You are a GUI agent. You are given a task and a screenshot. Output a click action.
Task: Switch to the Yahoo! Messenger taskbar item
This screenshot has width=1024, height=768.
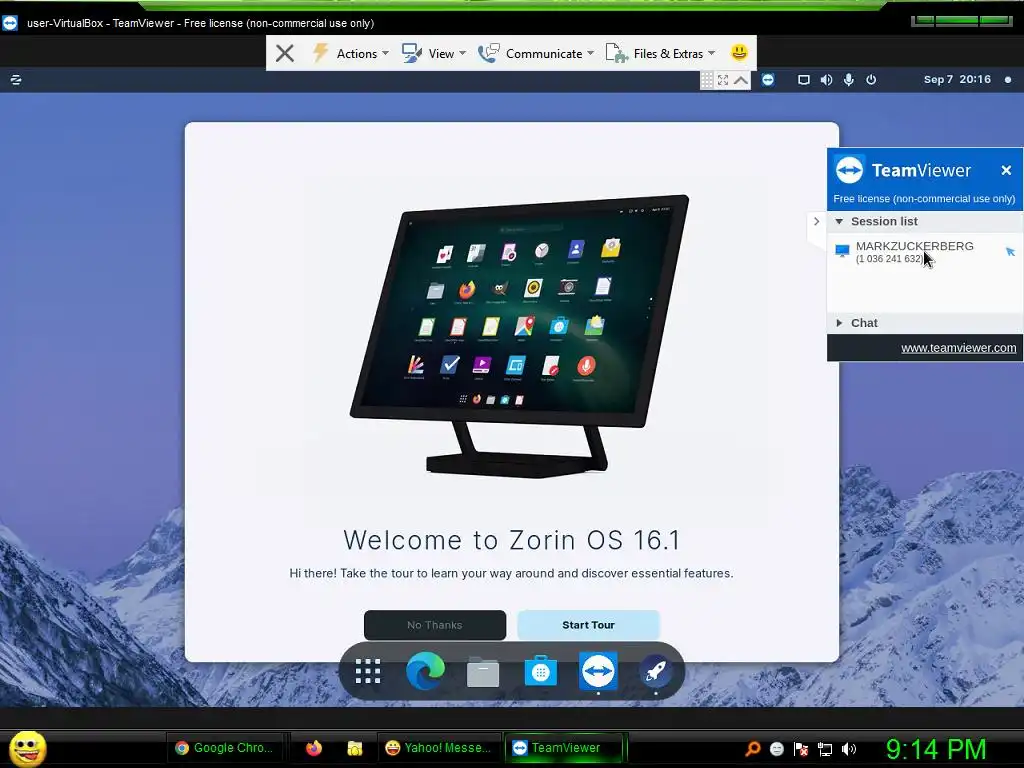[439, 748]
